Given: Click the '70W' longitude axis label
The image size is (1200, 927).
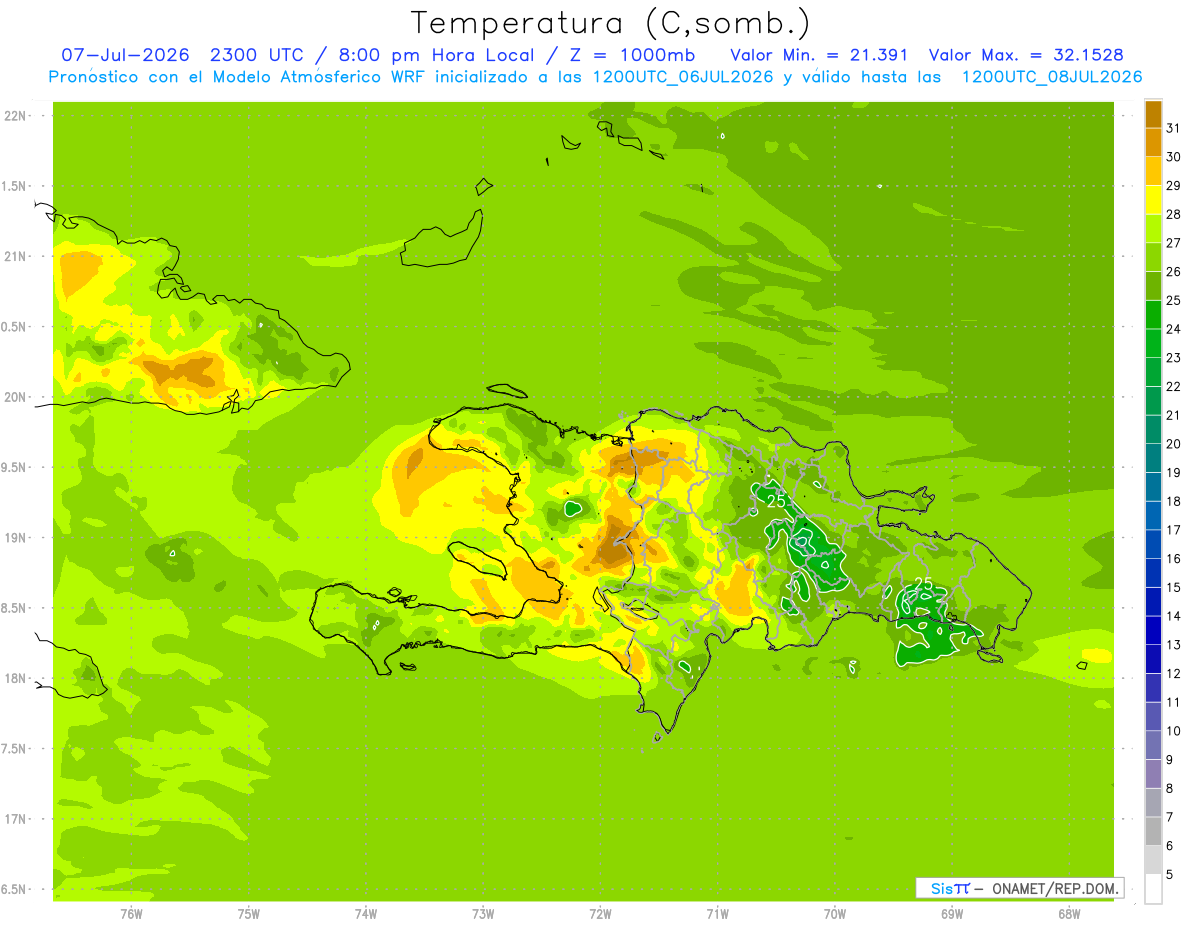Looking at the screenshot, I should click(x=835, y=913).
